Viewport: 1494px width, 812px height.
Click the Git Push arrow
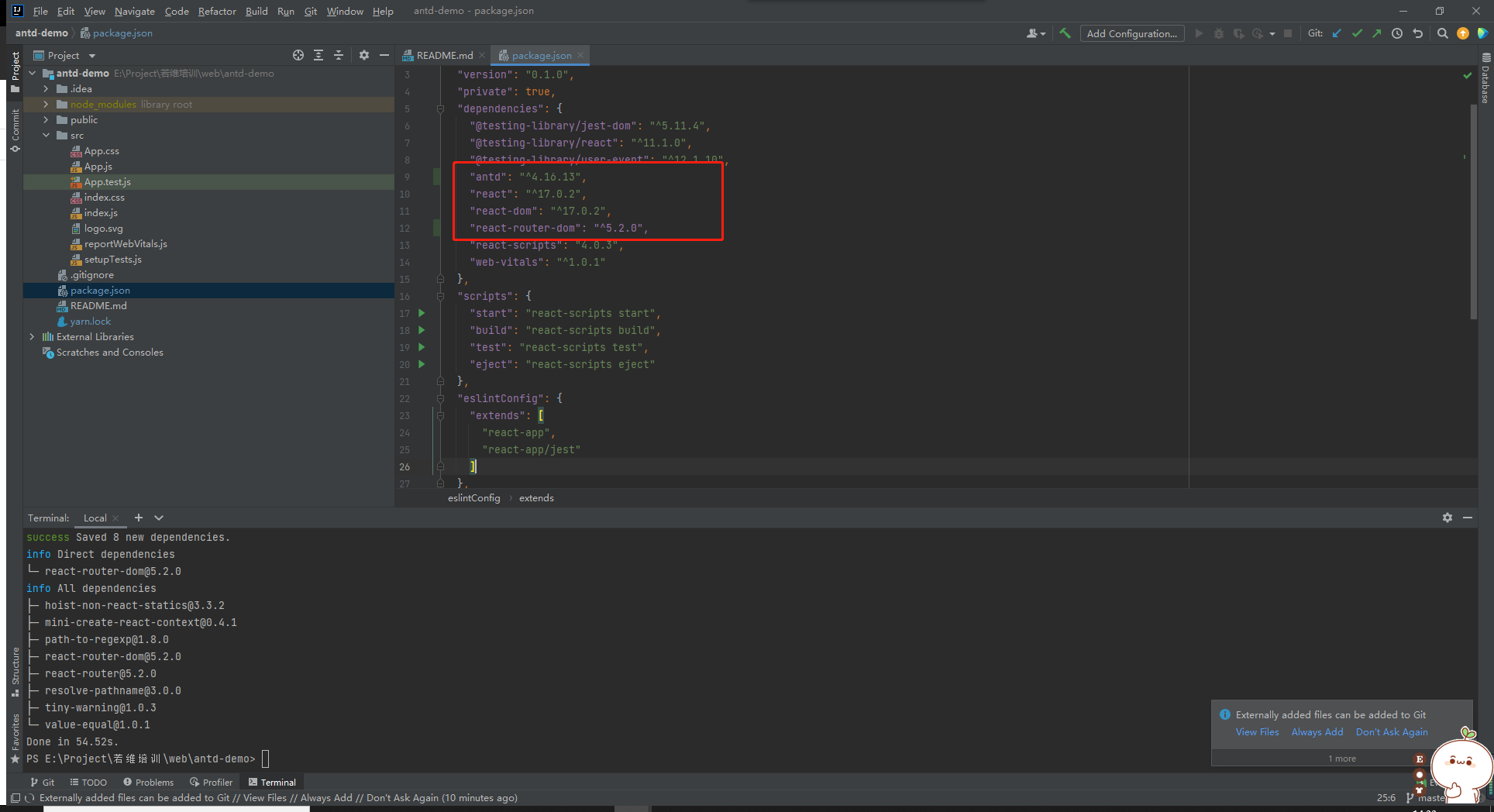(1376, 33)
